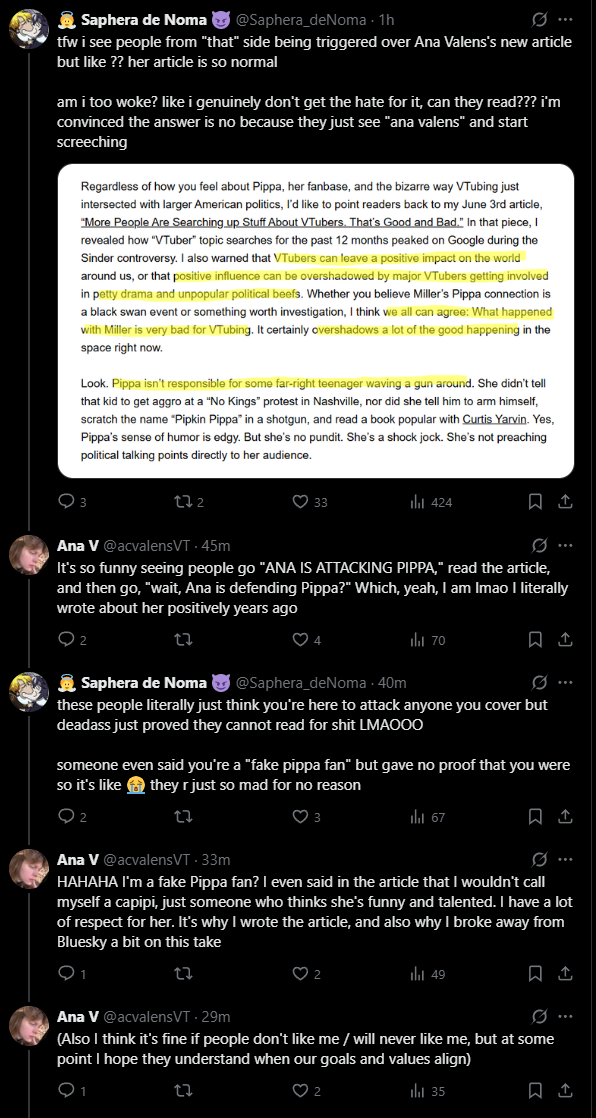Repost Ana's 33m tweet
596x1118 pixels.
coord(183,973)
